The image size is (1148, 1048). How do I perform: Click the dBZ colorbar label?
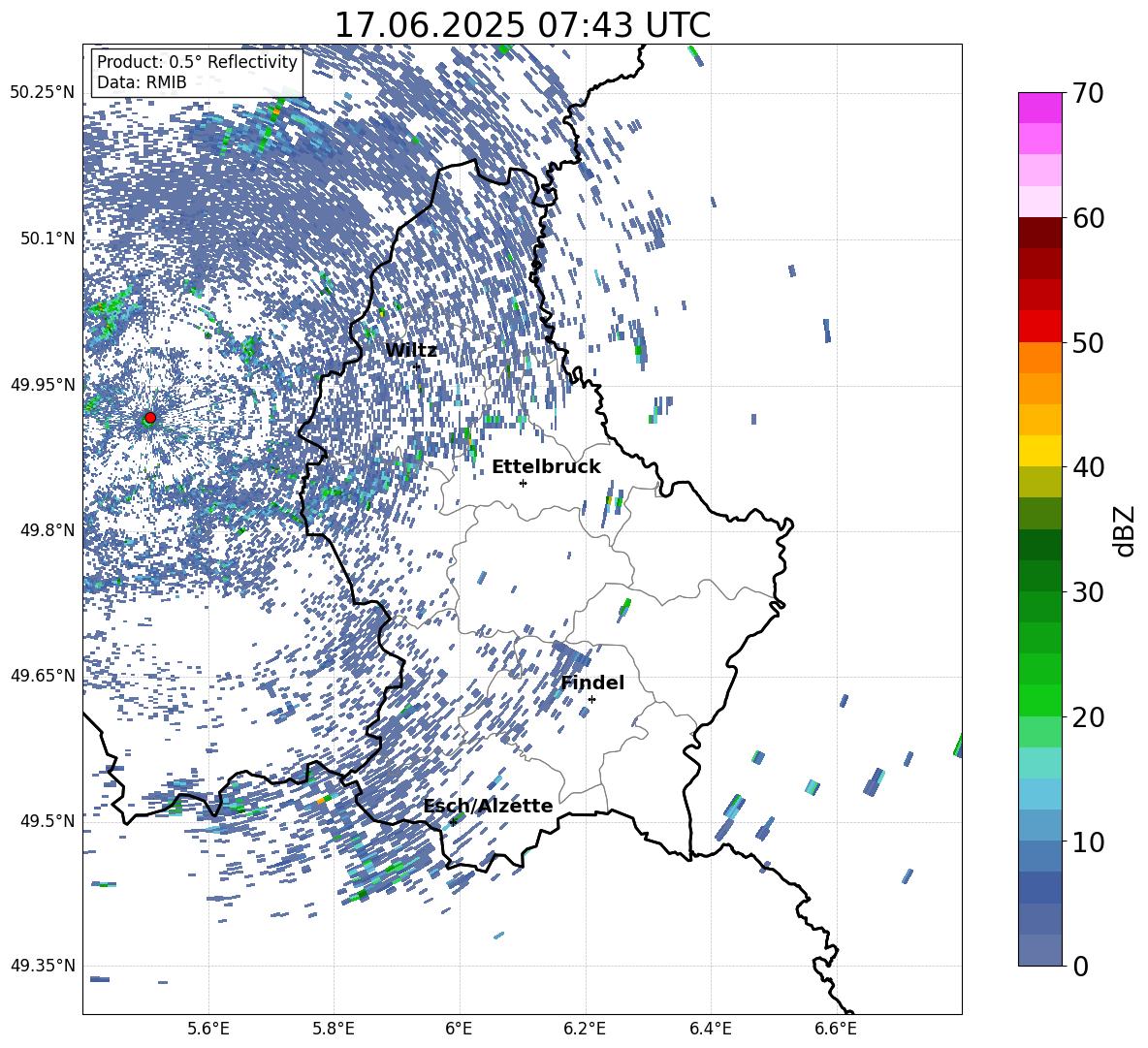1126,530
